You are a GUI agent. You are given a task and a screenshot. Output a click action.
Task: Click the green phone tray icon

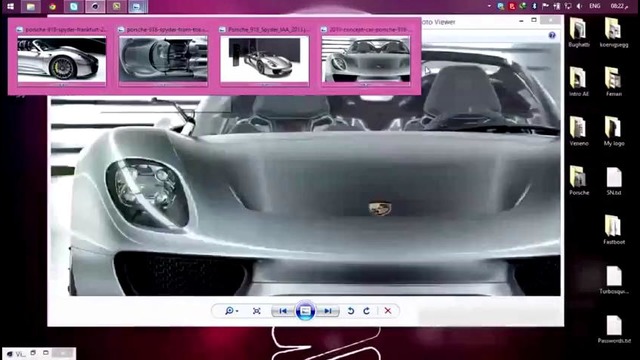click(x=523, y=6)
